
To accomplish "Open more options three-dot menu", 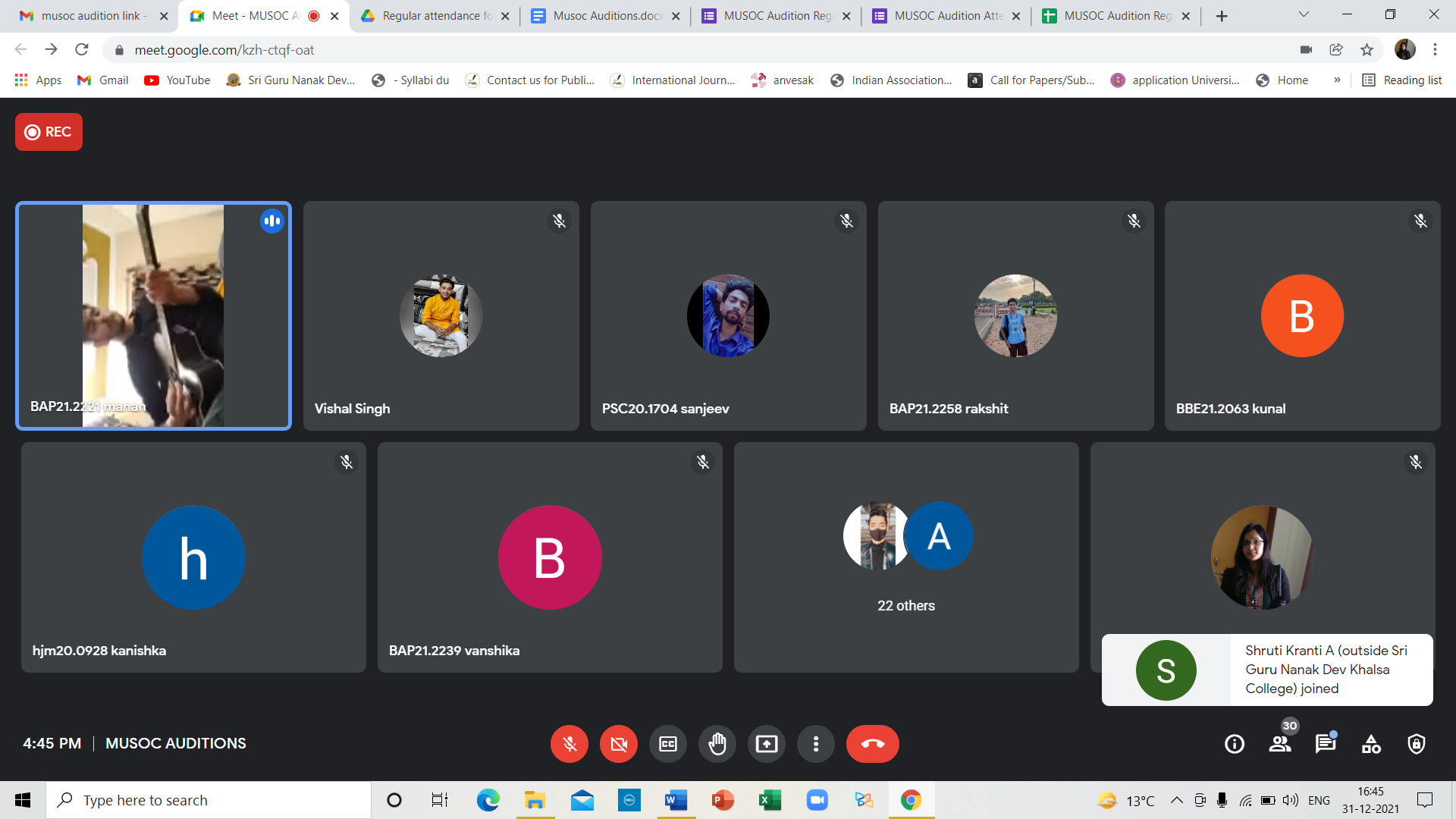I will coord(815,744).
